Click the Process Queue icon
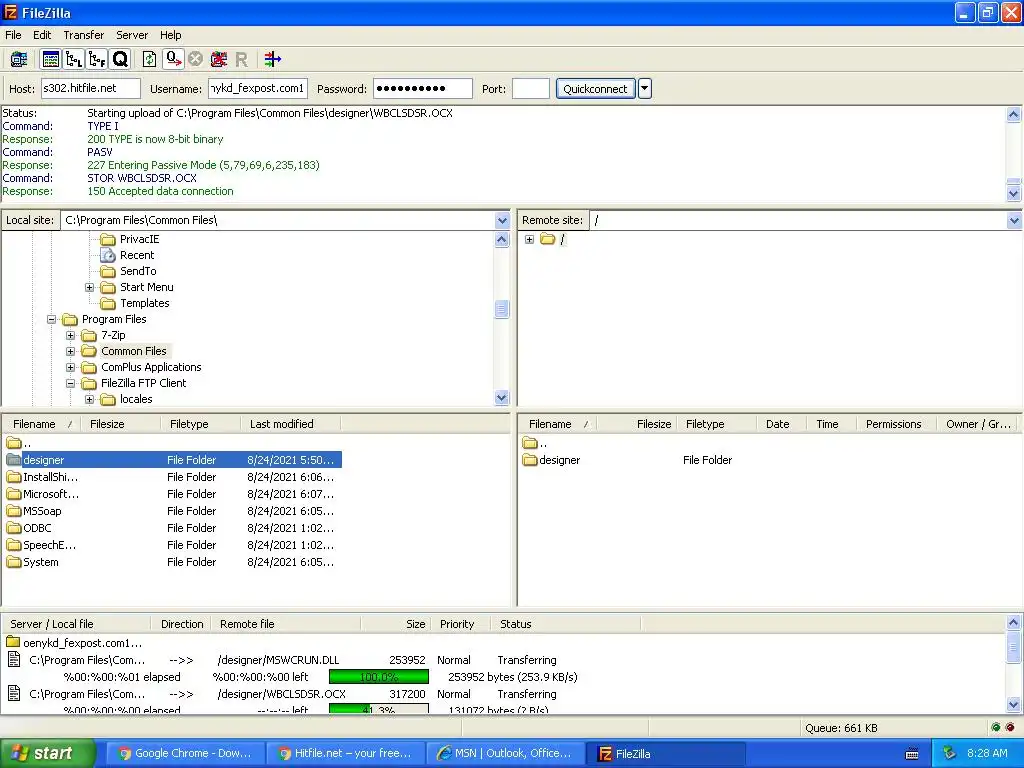1024x768 pixels. click(x=173, y=59)
